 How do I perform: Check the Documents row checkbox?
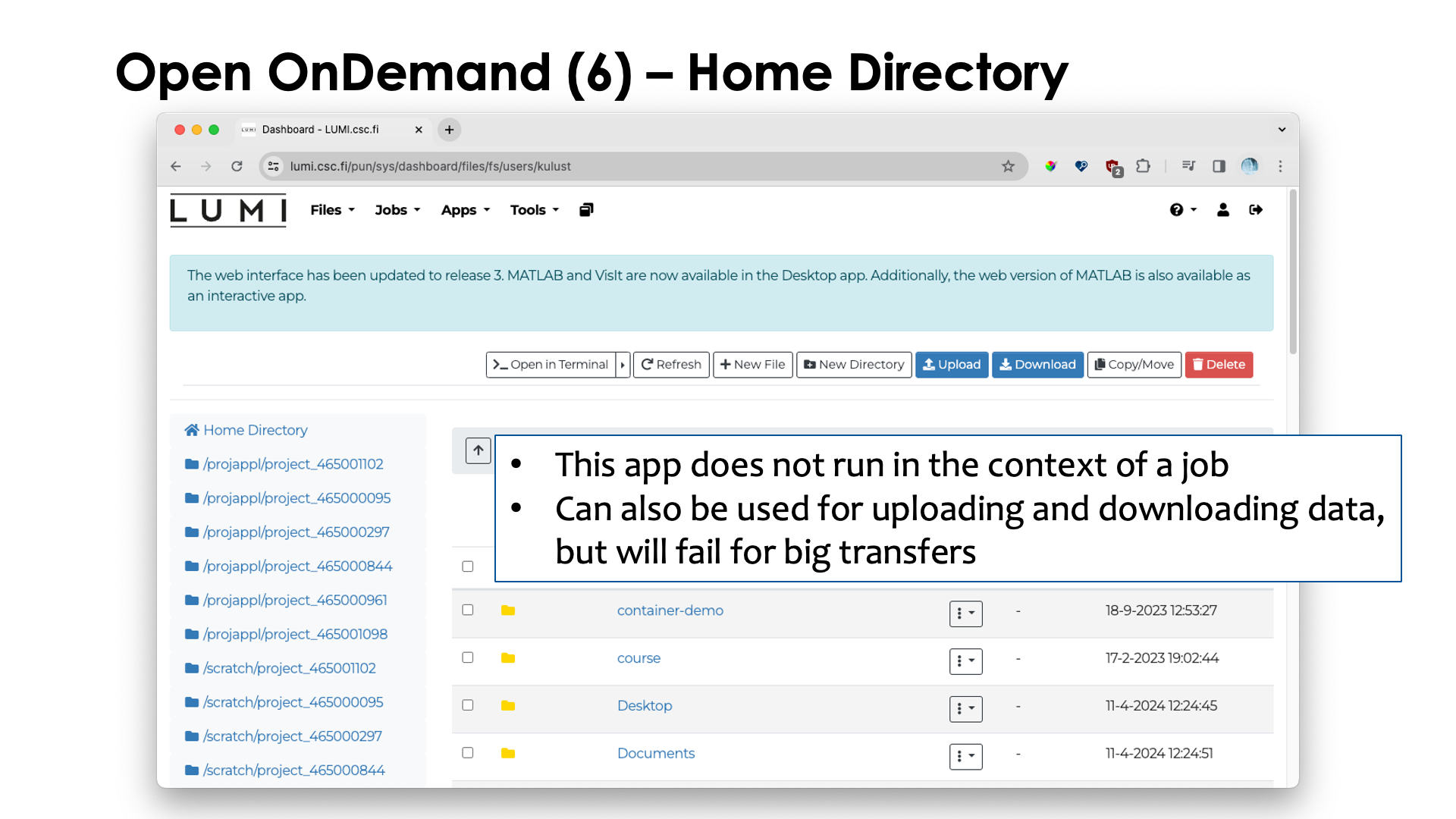(468, 753)
